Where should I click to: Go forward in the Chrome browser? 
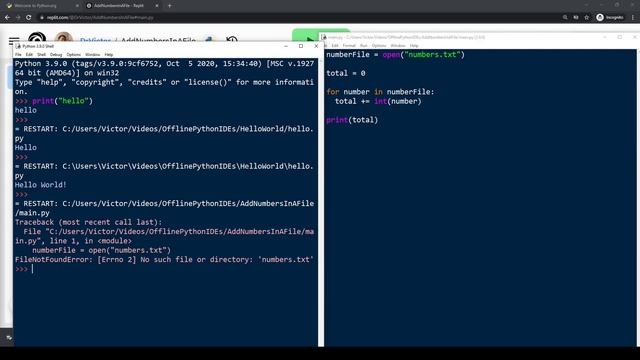[18, 18]
